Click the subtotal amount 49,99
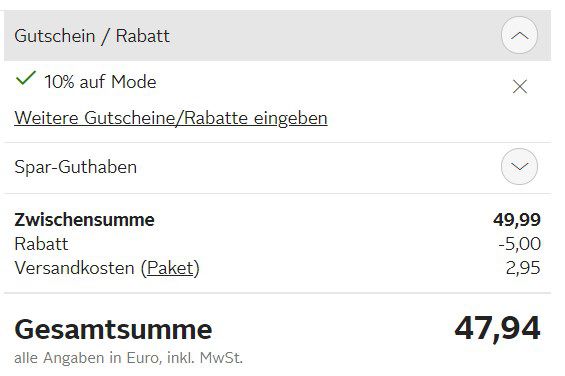Image resolution: width=565 pixels, height=376 pixels. (517, 220)
